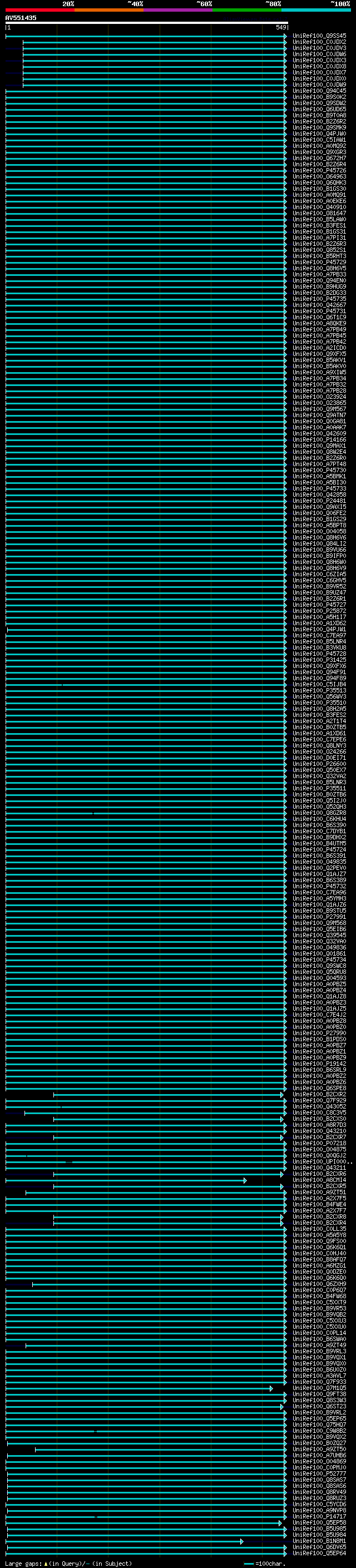Select label UniRef100_B5RHT3

319,256
